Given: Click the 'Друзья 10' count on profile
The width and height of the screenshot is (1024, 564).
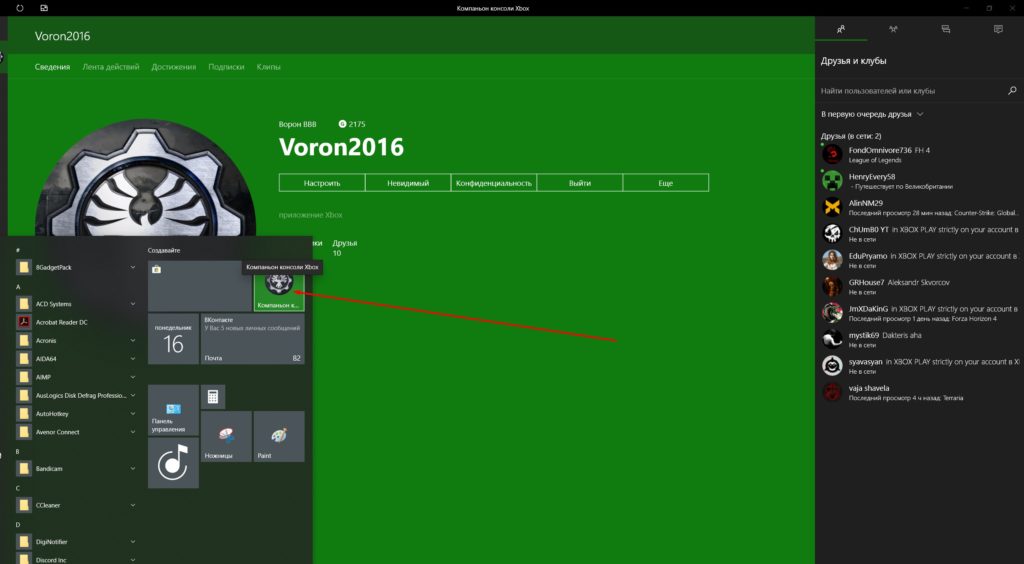Looking at the screenshot, I should (x=344, y=248).
